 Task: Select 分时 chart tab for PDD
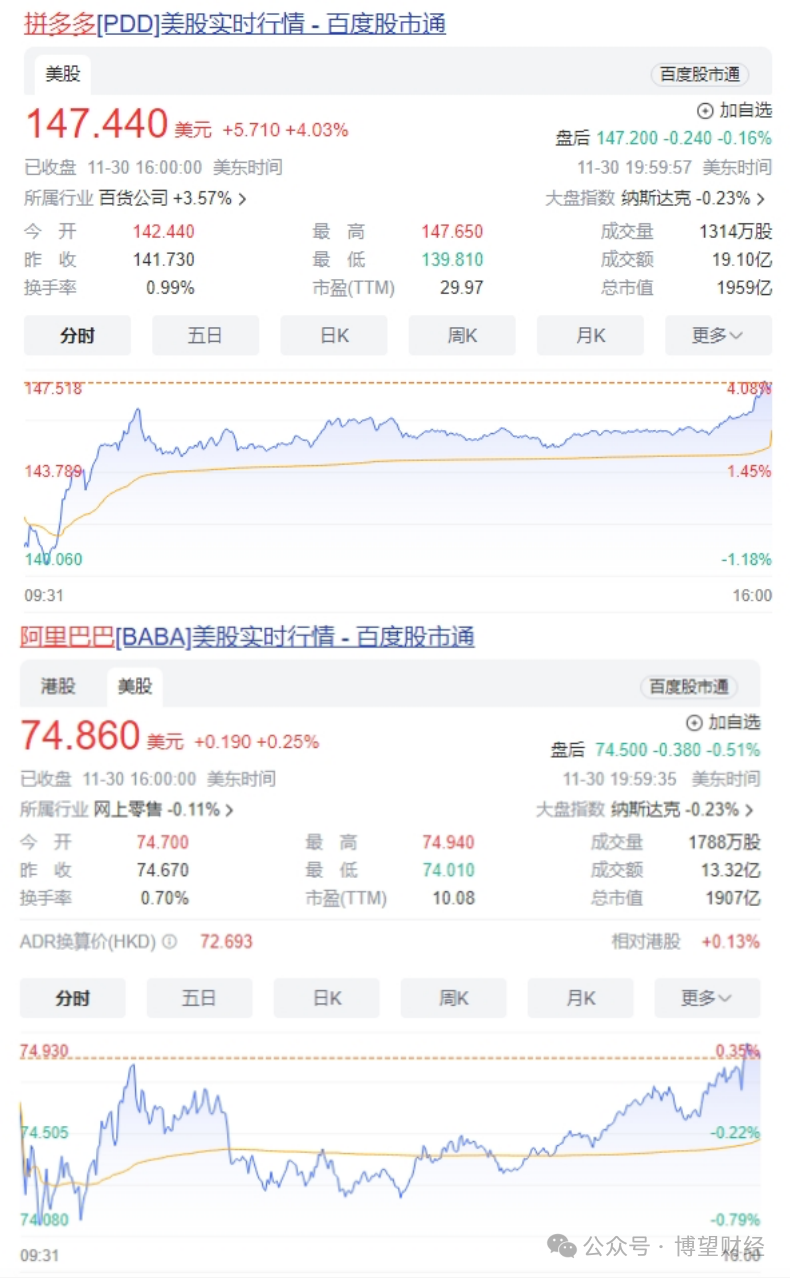(x=77, y=335)
